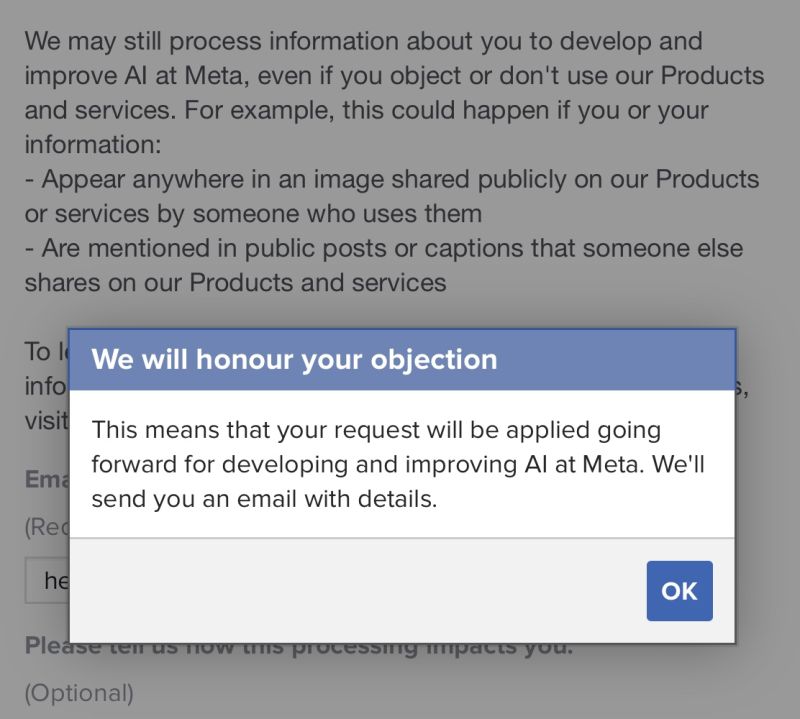Viewport: 800px width, 719px height.
Task: Click the blue dialog title bar
Action: [x=400, y=359]
